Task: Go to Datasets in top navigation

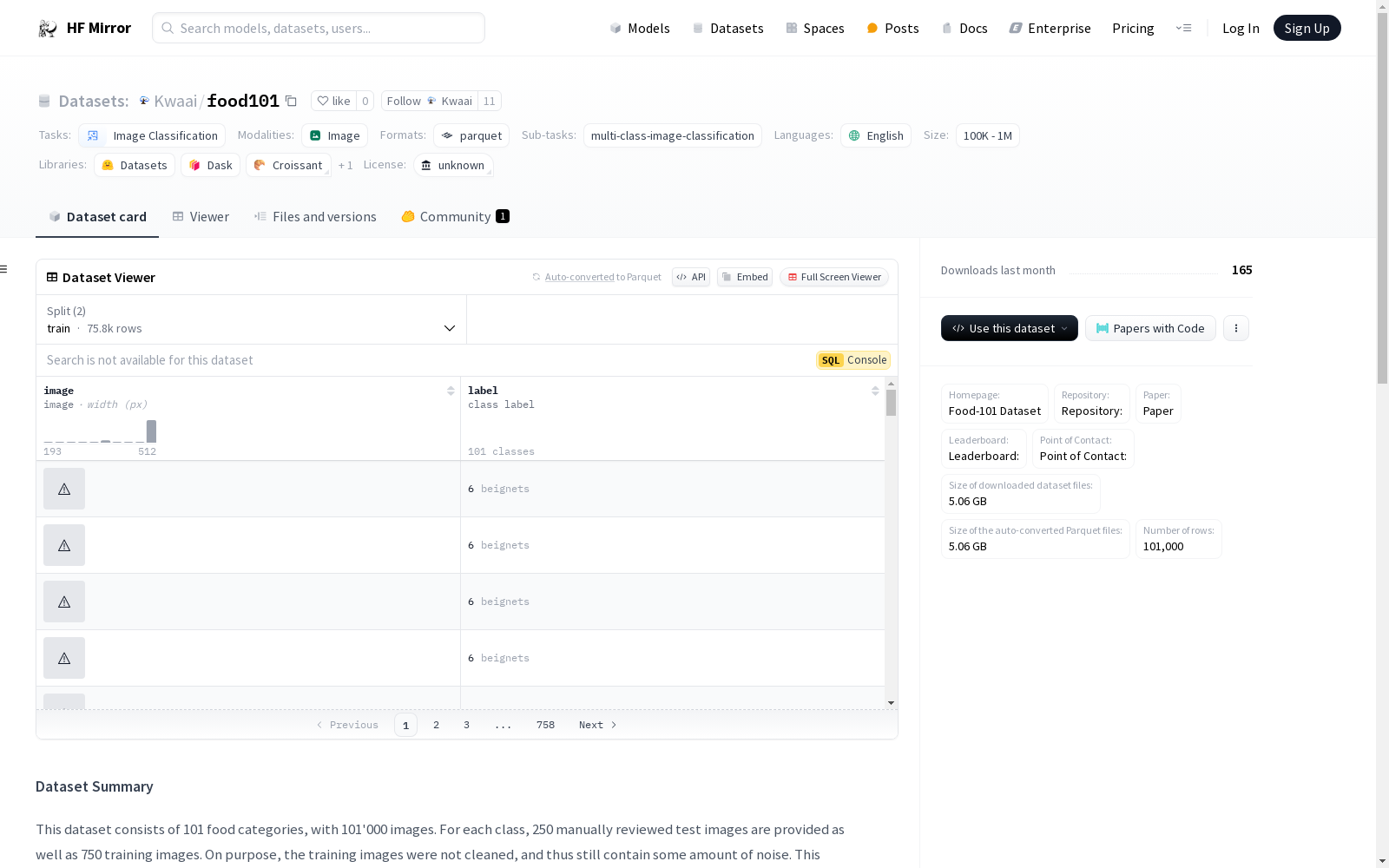Action: [x=727, y=28]
